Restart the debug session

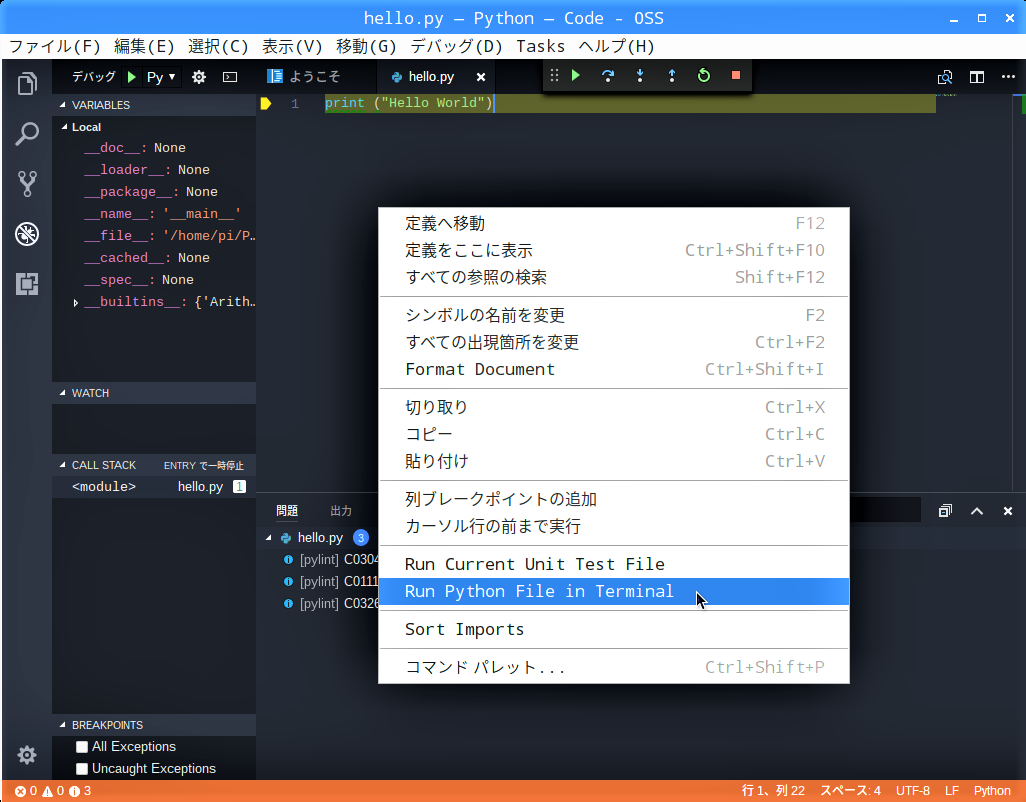click(704, 76)
